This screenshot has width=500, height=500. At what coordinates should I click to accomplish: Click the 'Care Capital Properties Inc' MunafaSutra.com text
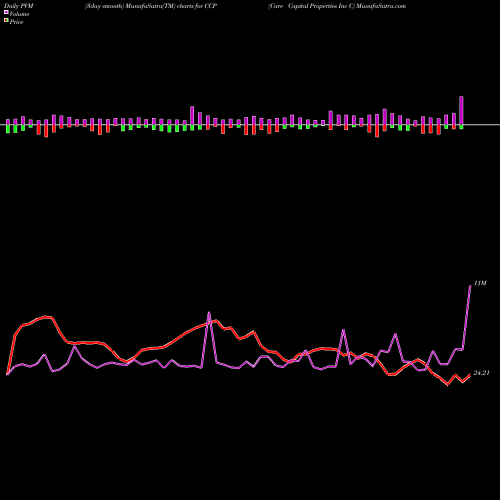(x=337, y=6)
